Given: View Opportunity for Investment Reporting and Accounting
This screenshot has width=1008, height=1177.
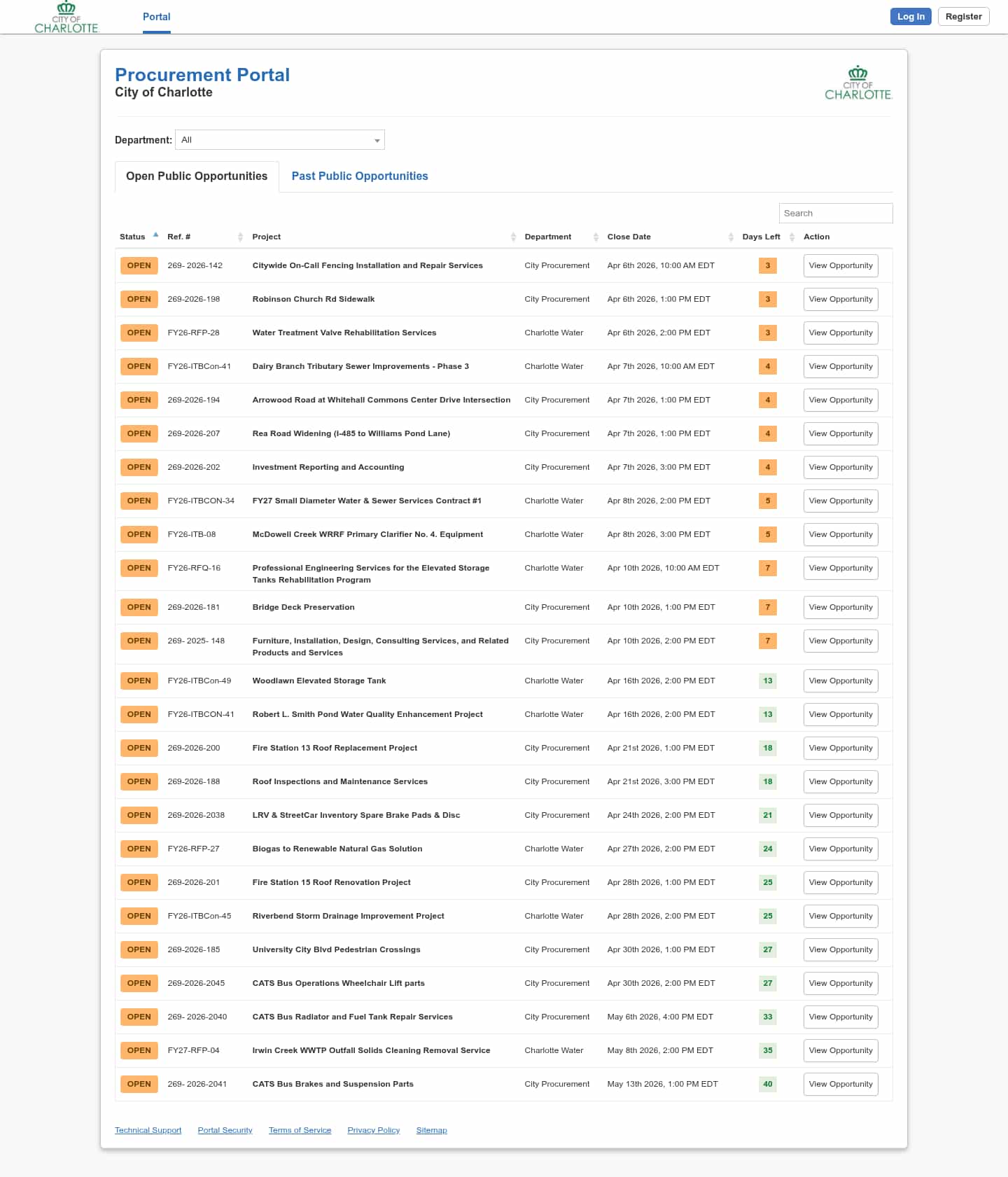Looking at the screenshot, I should tap(841, 468).
